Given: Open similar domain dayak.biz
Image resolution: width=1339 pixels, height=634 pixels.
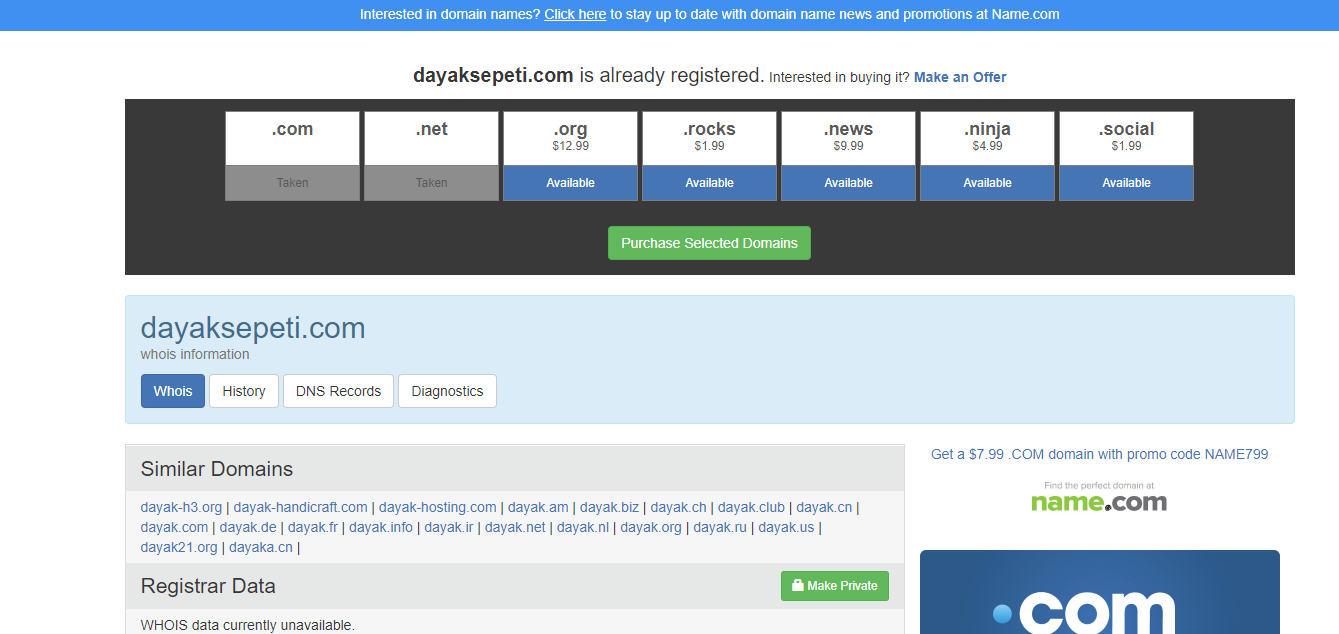Looking at the screenshot, I should pos(609,507).
